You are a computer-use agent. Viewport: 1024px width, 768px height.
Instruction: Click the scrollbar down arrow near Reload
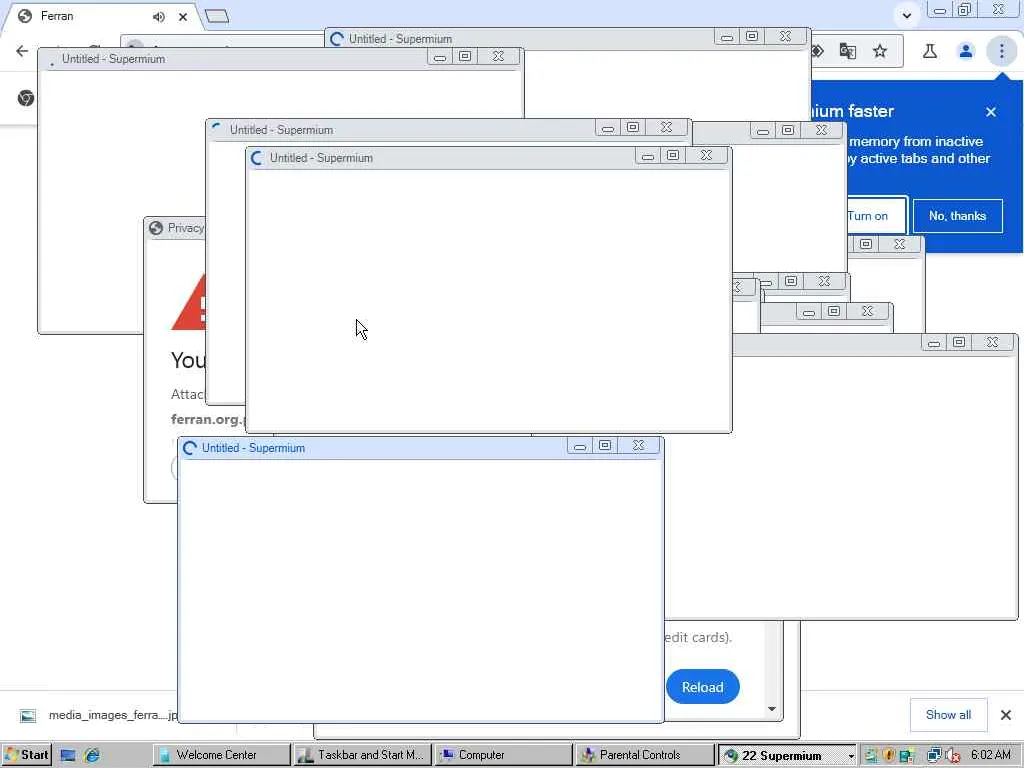(x=772, y=709)
